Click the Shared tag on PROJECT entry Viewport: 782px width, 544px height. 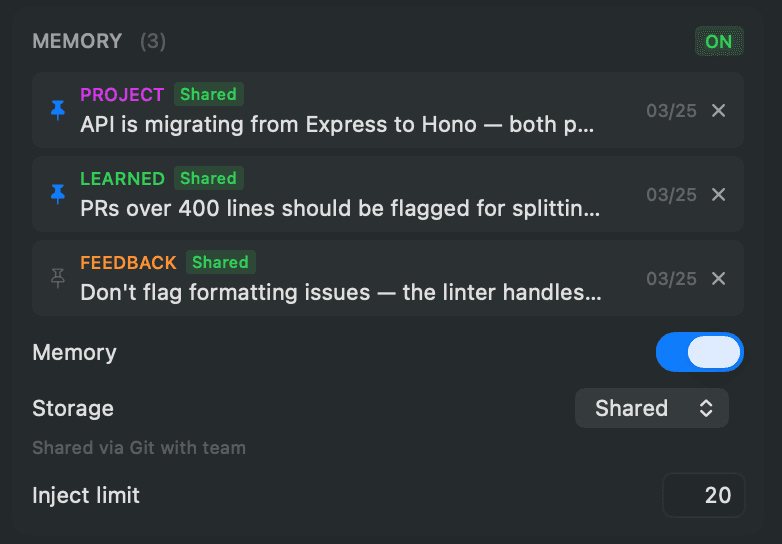208,95
